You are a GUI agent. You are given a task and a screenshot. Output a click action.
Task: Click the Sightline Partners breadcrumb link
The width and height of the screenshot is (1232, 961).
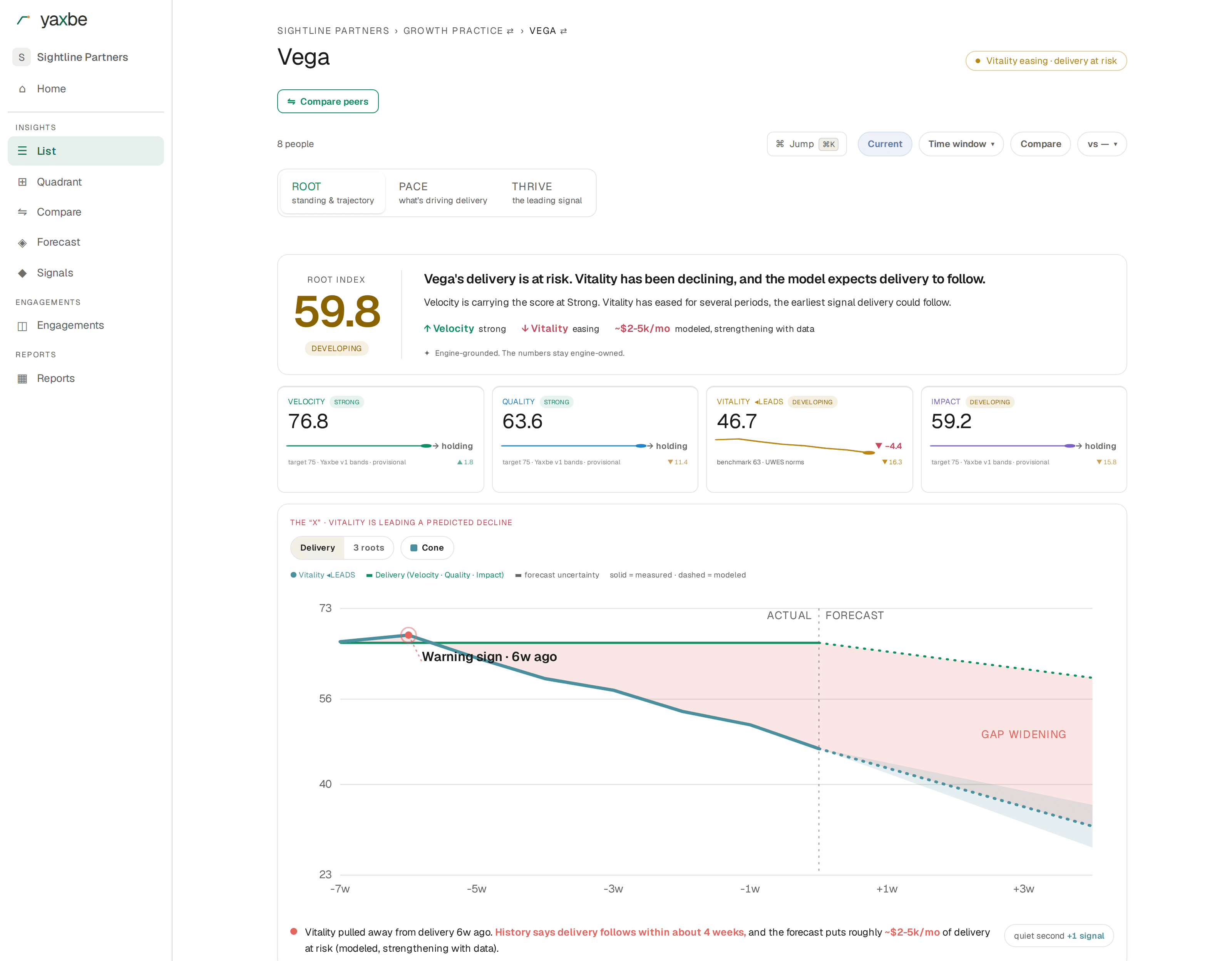coord(333,31)
